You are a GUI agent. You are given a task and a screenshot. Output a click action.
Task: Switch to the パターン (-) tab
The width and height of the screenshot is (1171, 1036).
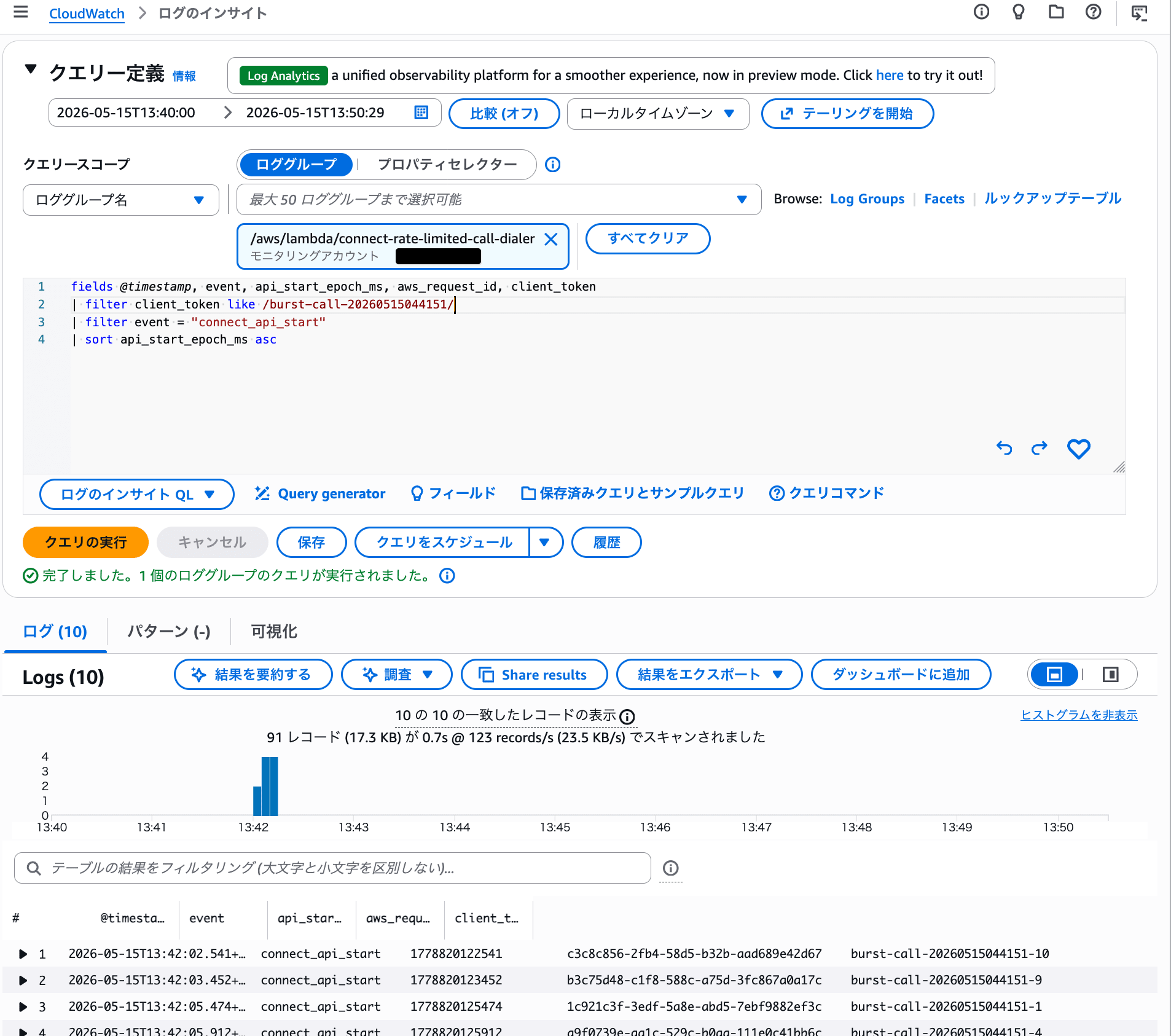[169, 632]
